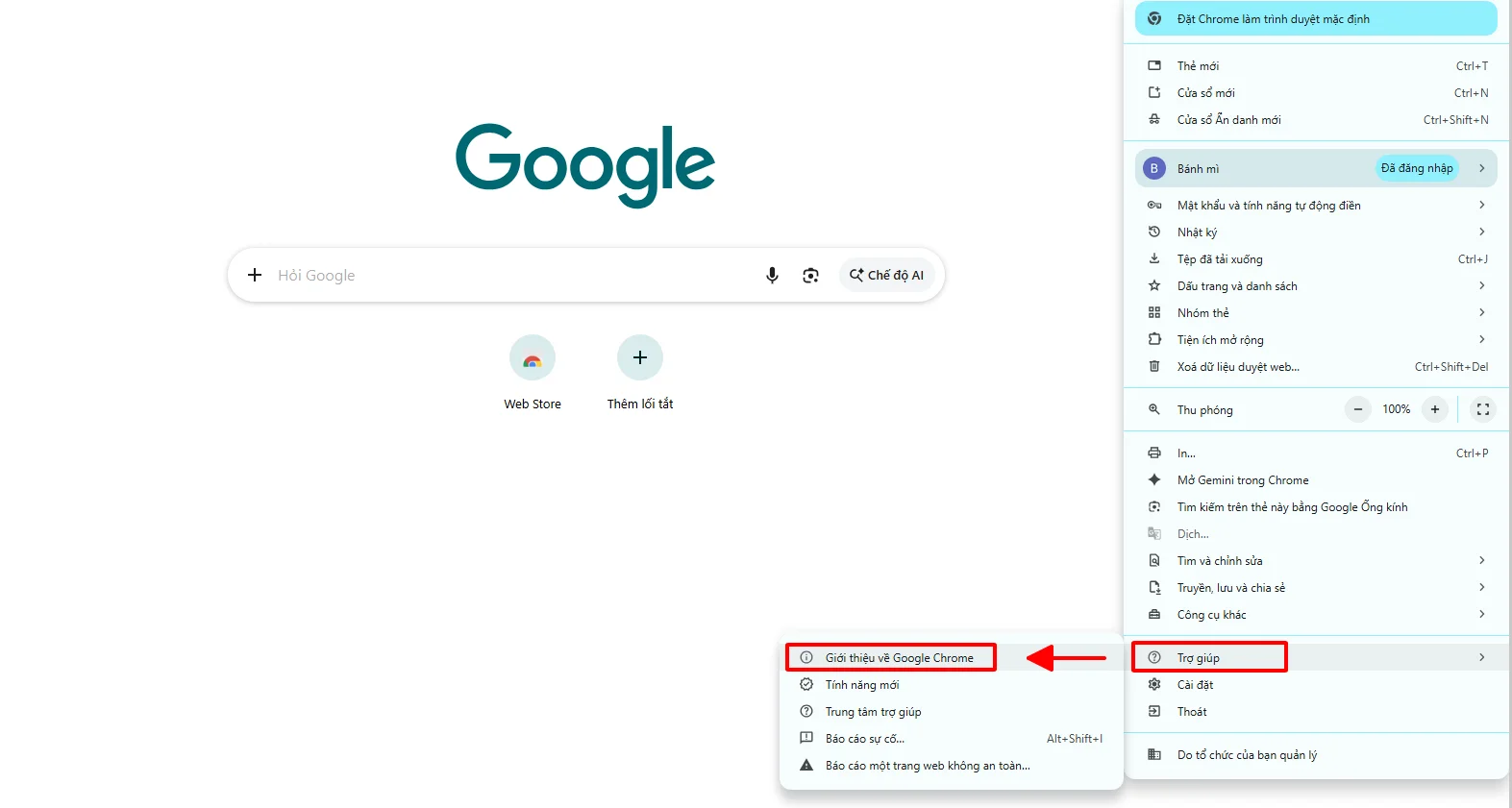Expand the passwords and autofill submenu arrow
Screen dimensions: 1512x808
[x=1482, y=205]
